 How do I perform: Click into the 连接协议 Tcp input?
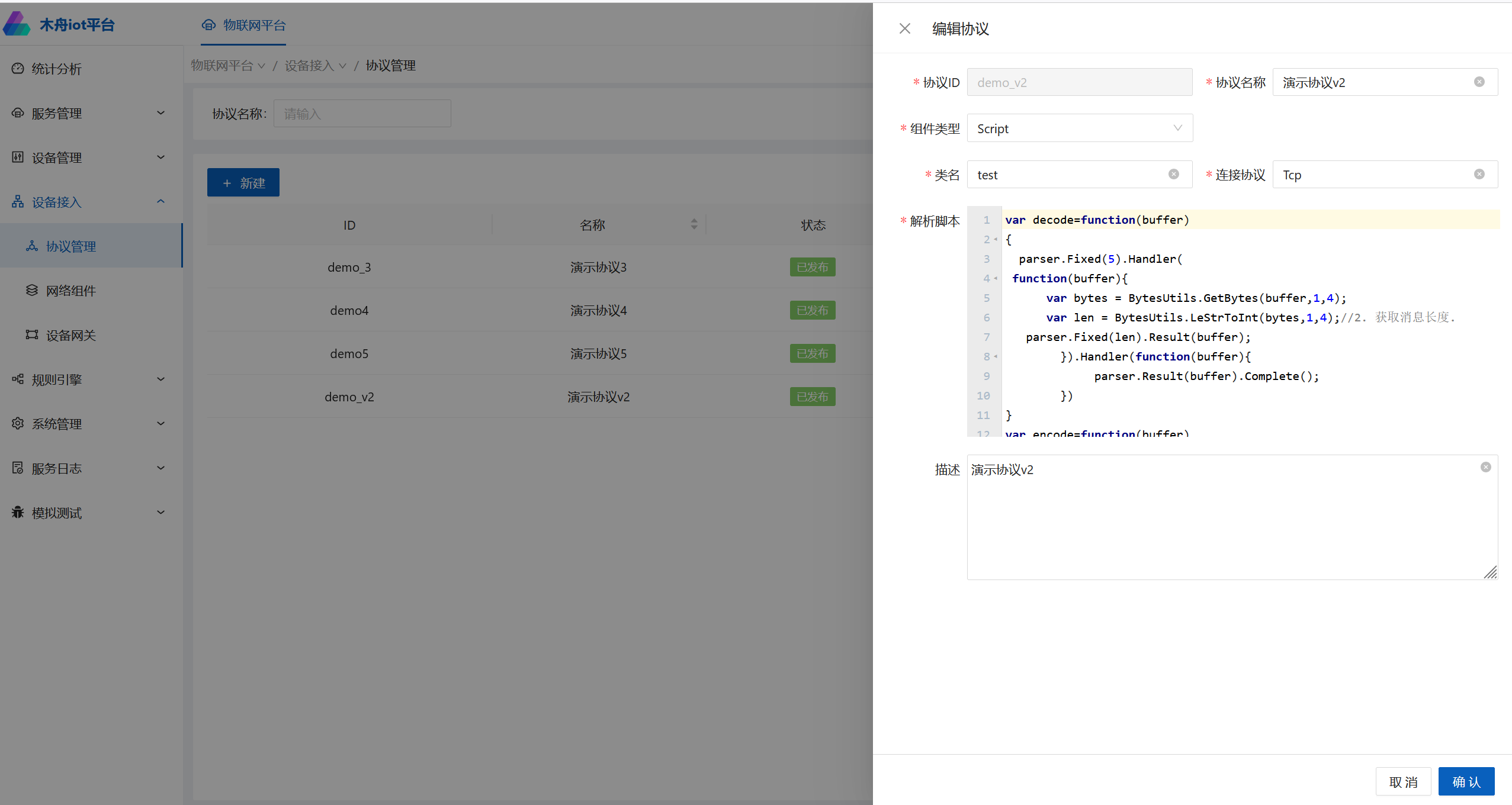pyautogui.click(x=1385, y=175)
